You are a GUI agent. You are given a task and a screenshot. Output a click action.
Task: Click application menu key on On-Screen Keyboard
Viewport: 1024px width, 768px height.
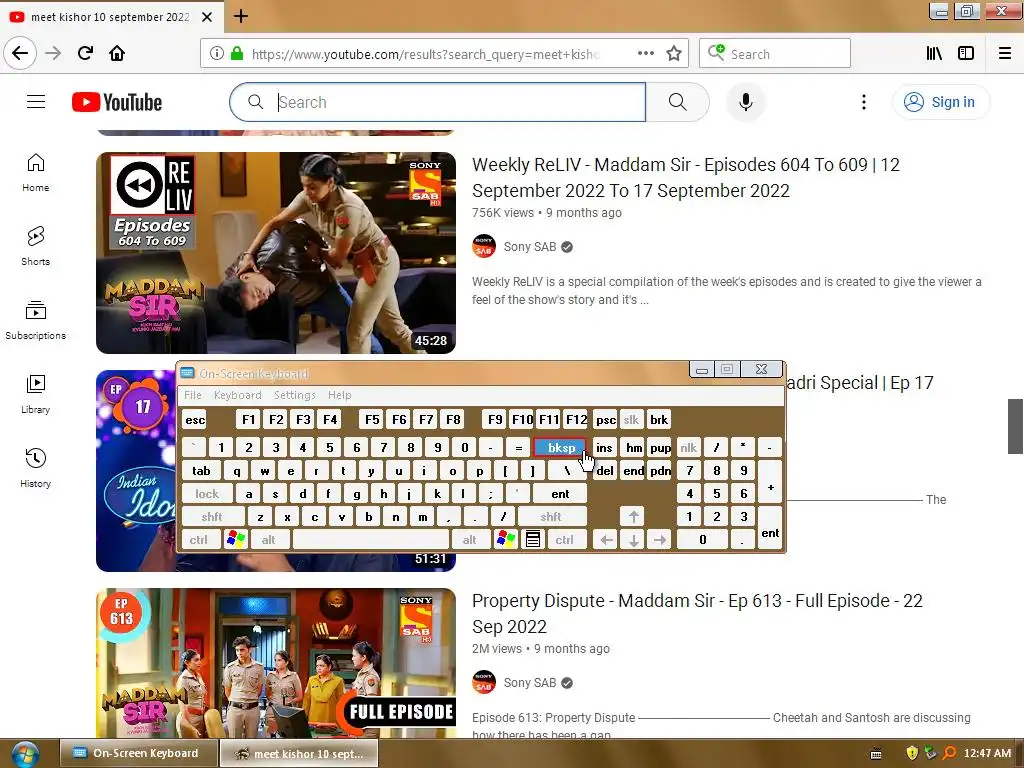pyautogui.click(x=533, y=539)
